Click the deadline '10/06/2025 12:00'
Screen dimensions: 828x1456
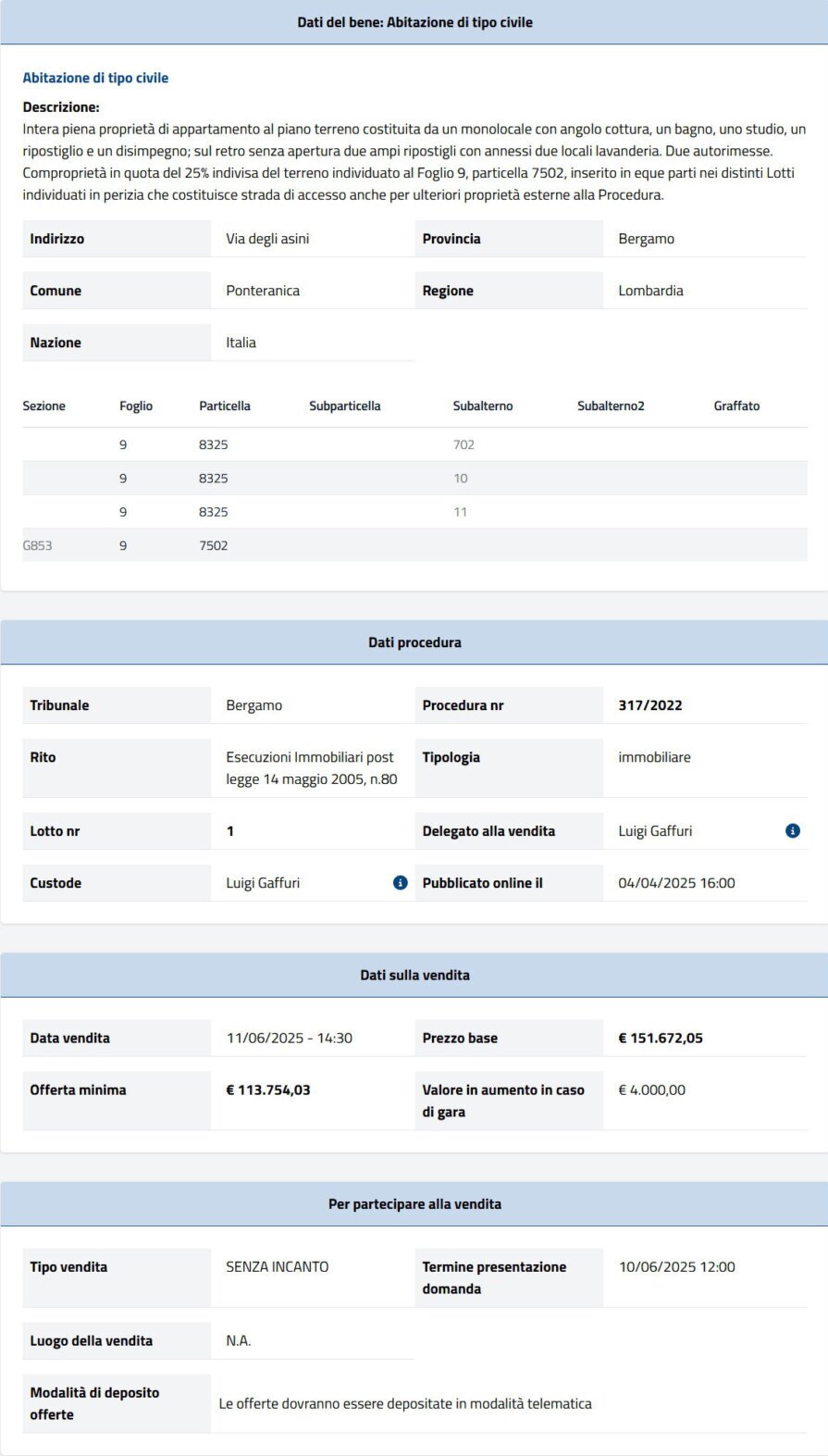tap(677, 1267)
